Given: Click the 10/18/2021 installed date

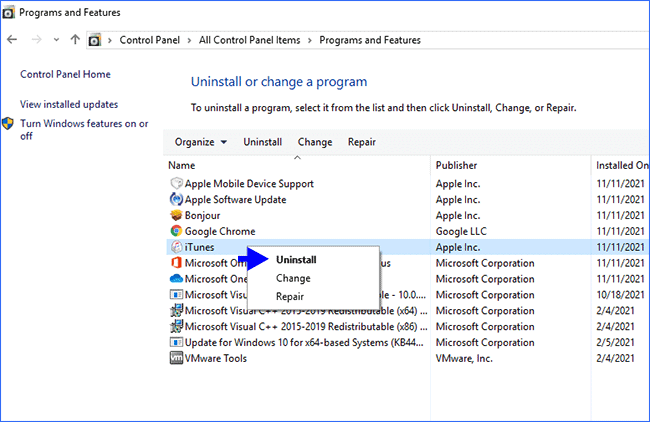Looking at the screenshot, I should point(620,295).
